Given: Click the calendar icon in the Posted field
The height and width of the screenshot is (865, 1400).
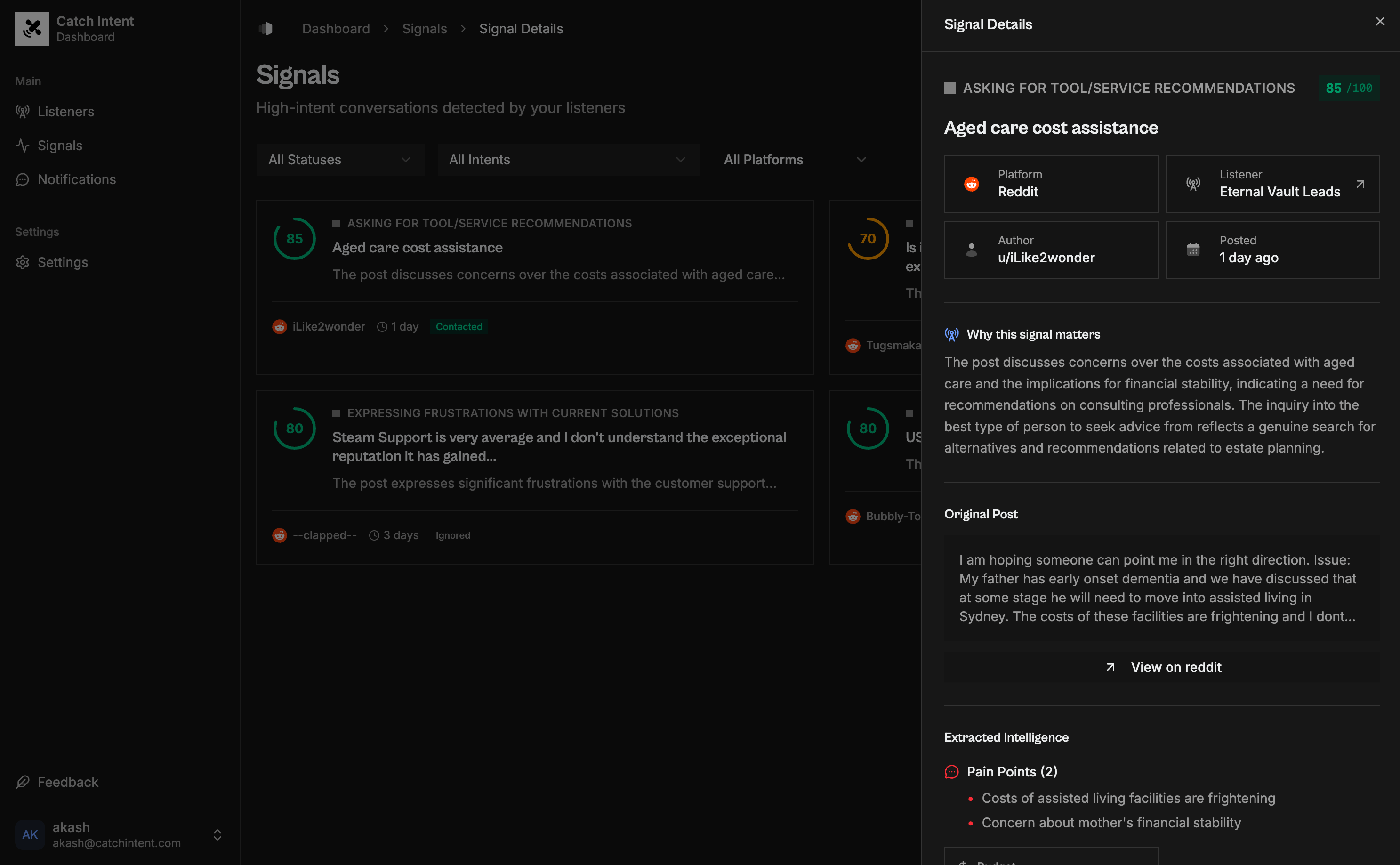Looking at the screenshot, I should (1193, 250).
